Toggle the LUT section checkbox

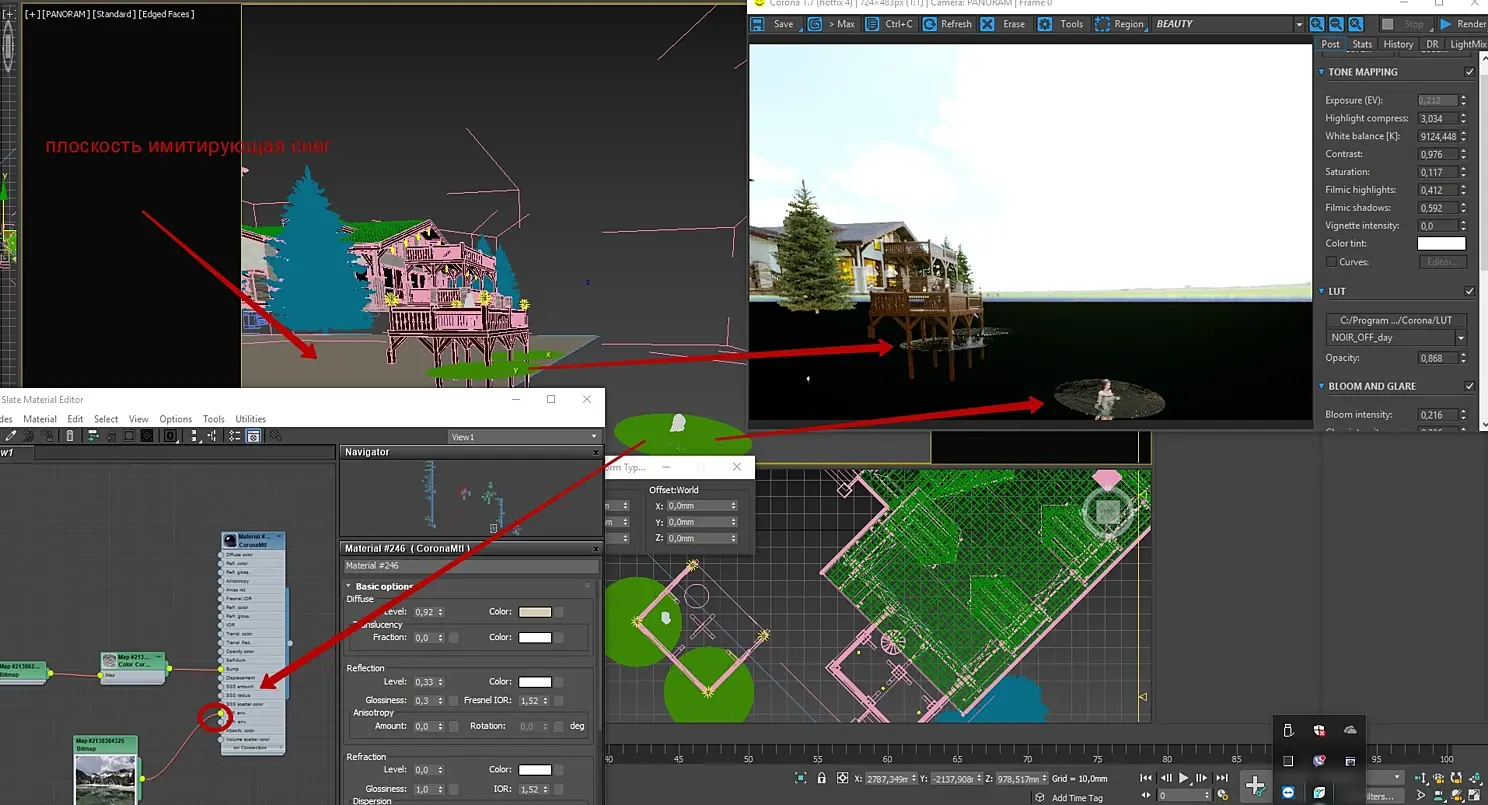[1469, 291]
